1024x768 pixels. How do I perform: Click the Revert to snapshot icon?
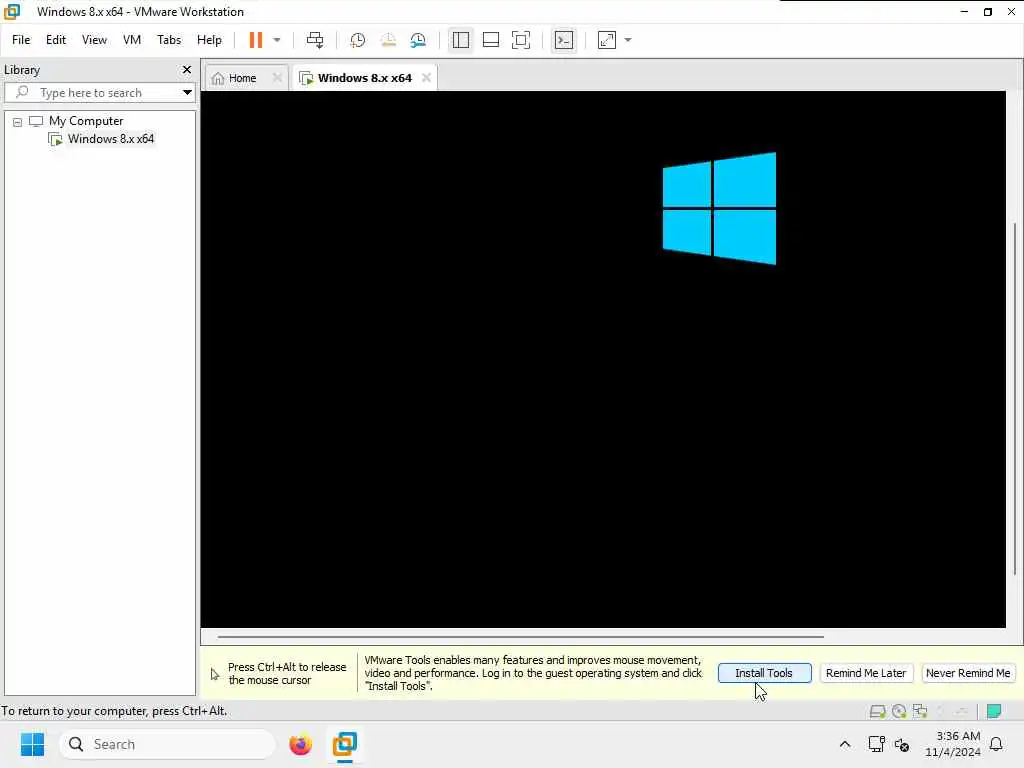388,40
